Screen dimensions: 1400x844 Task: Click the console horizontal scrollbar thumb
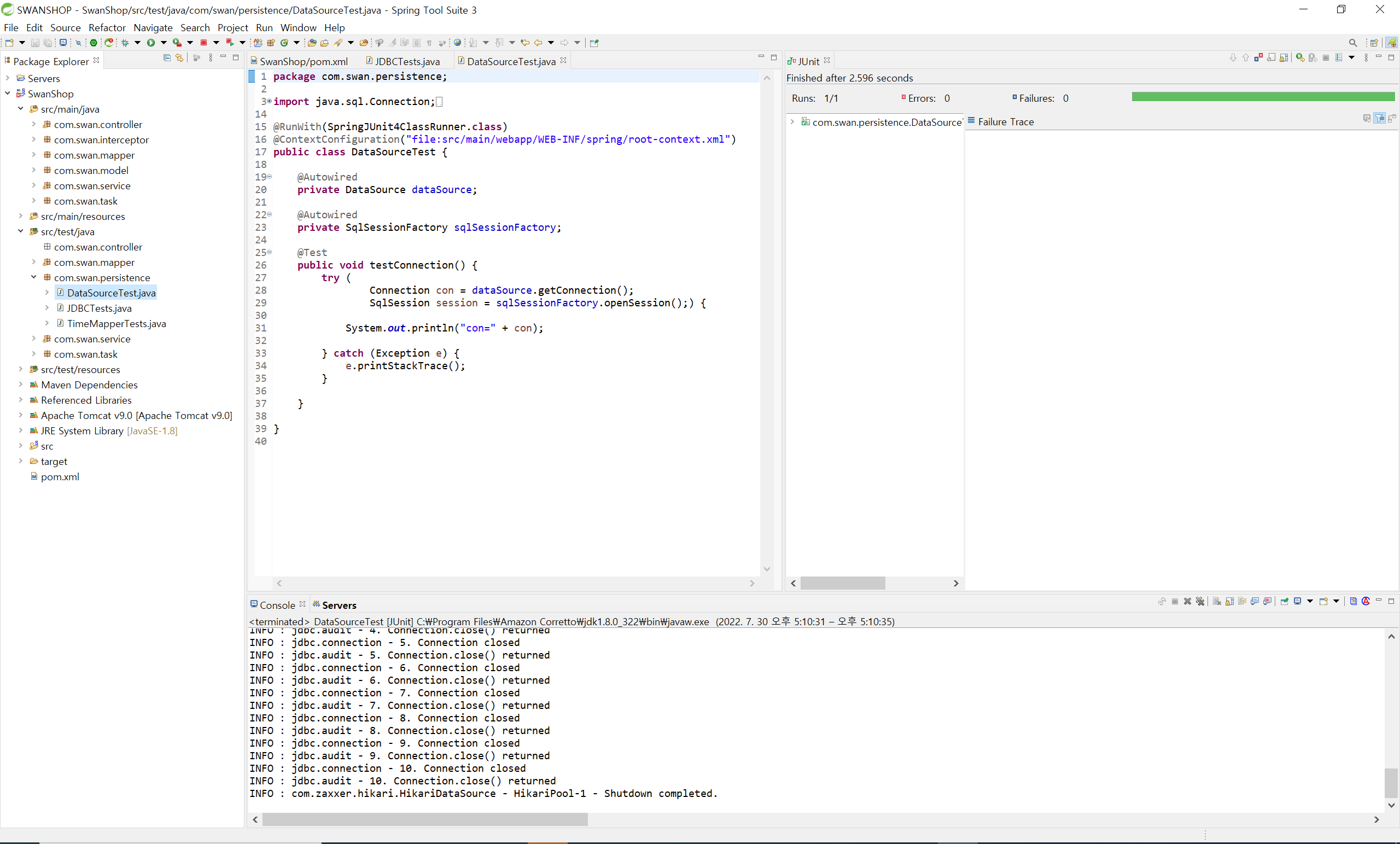point(424,819)
